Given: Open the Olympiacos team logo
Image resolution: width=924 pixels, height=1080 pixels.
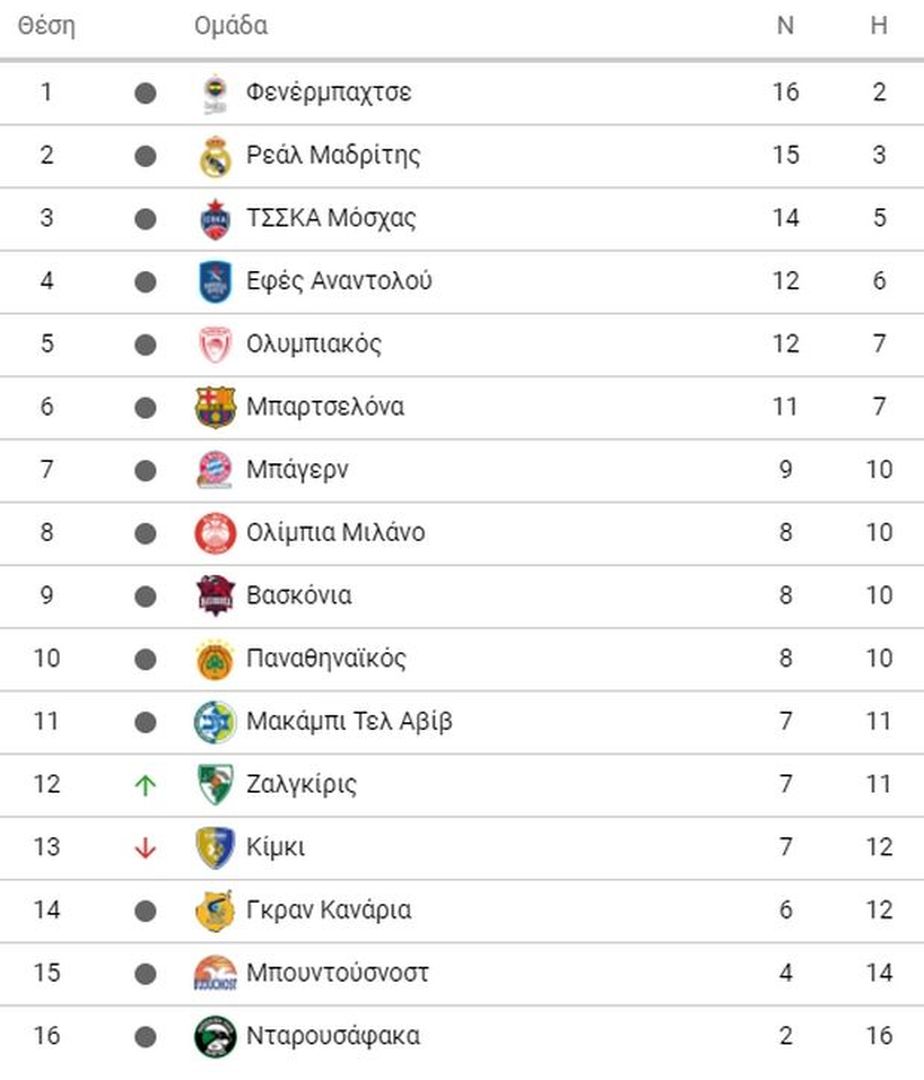Looking at the screenshot, I should coord(216,344).
